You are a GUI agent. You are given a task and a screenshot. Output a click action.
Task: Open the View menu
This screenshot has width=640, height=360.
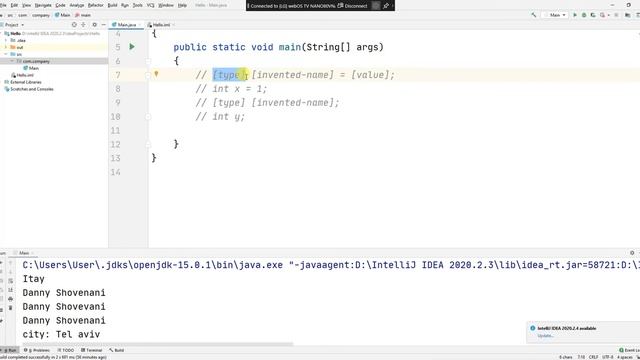coord(27,5)
